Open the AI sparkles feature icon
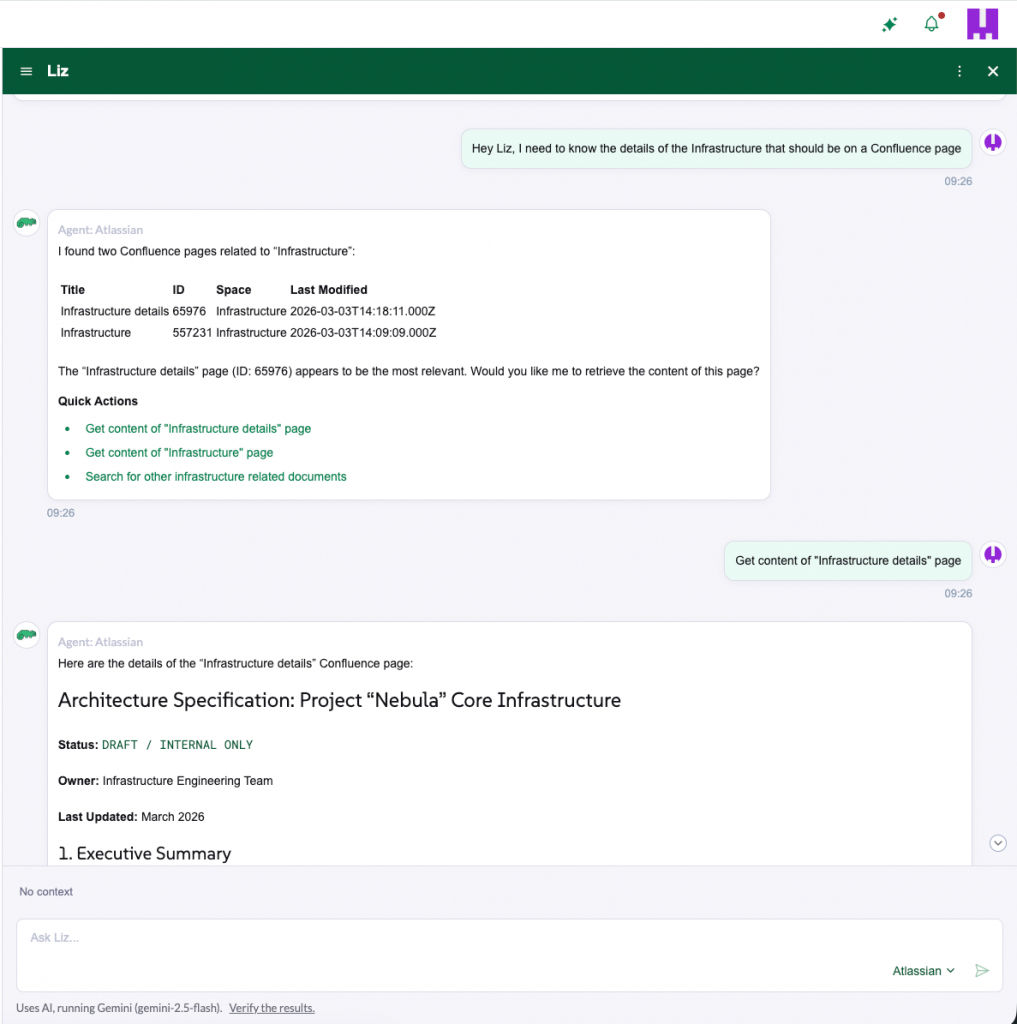This screenshot has height=1024, width=1017. (x=889, y=24)
